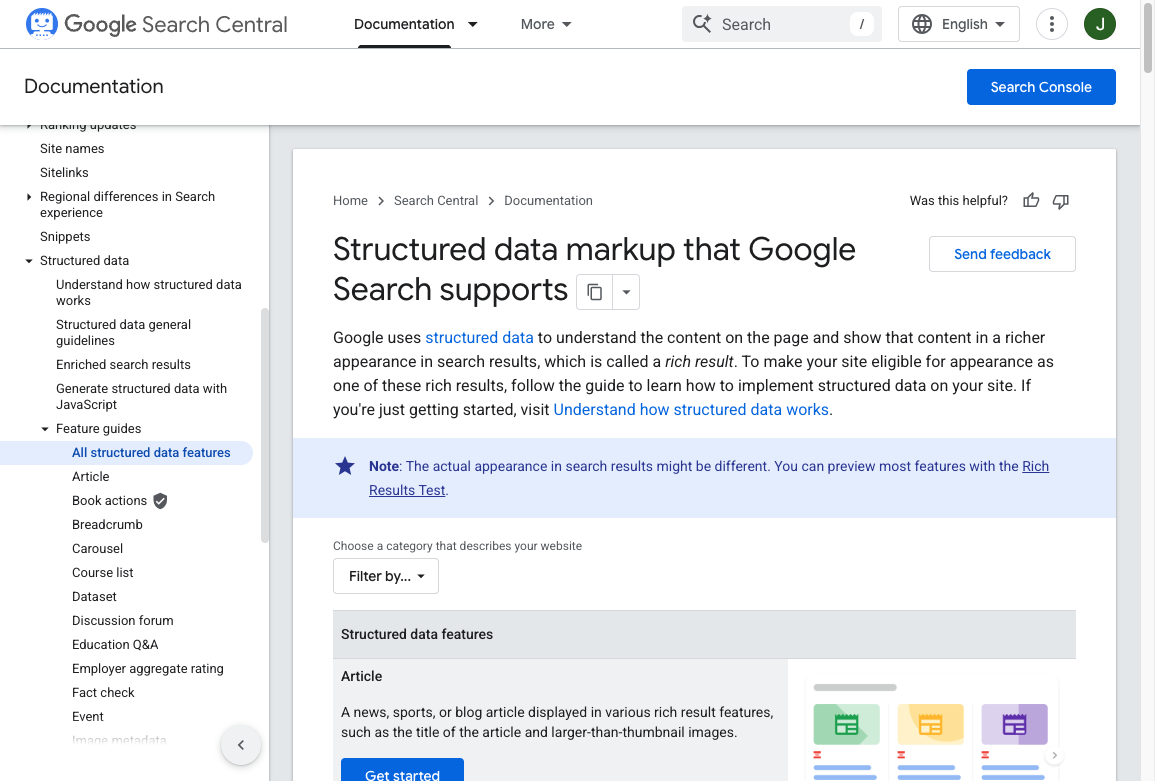Click the thumbs up helpful icon
This screenshot has height=781, width=1155.
tap(1031, 200)
